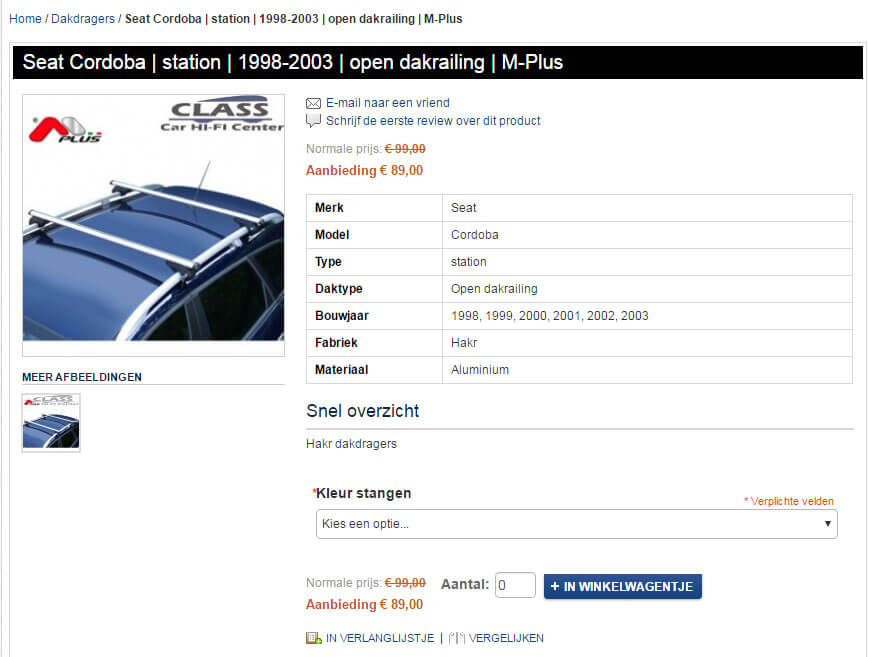Click the Class Car Hi-Fi Center logo
The height and width of the screenshot is (657, 869).
222,115
